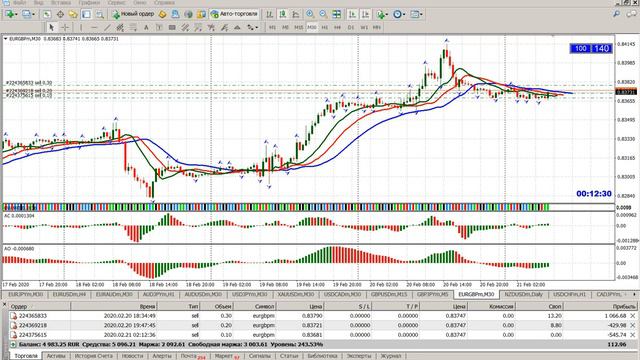Click the blue 100 button on chart
Image resolution: width=640 pixels, height=360 pixels.
click(x=580, y=49)
